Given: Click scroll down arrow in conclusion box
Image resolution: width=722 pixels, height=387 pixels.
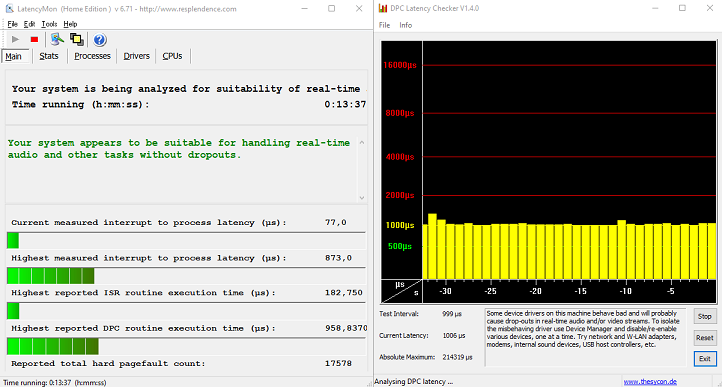Looking at the screenshot, I should tap(362, 198).
